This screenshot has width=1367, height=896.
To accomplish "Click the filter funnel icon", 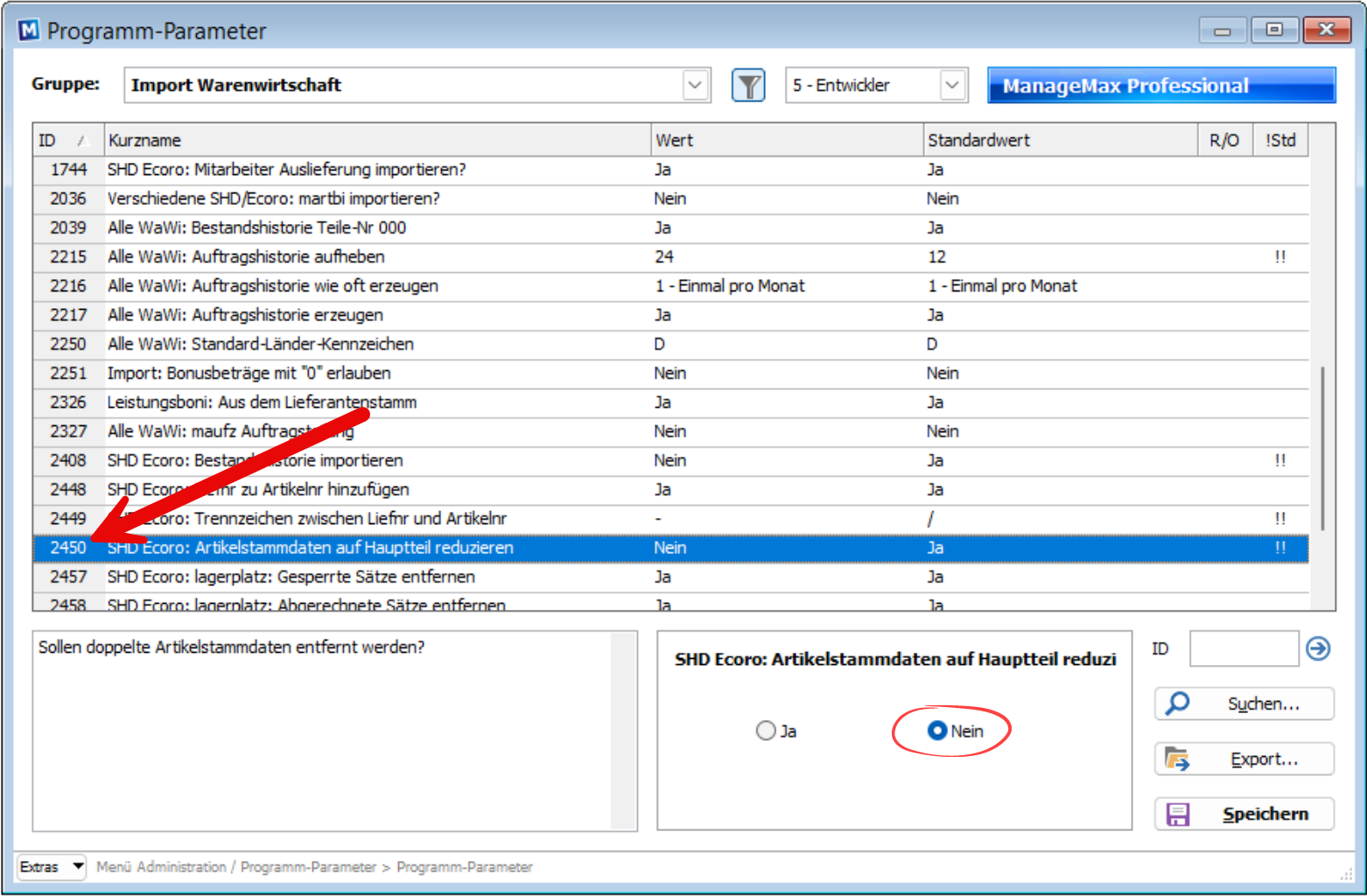I will [748, 86].
